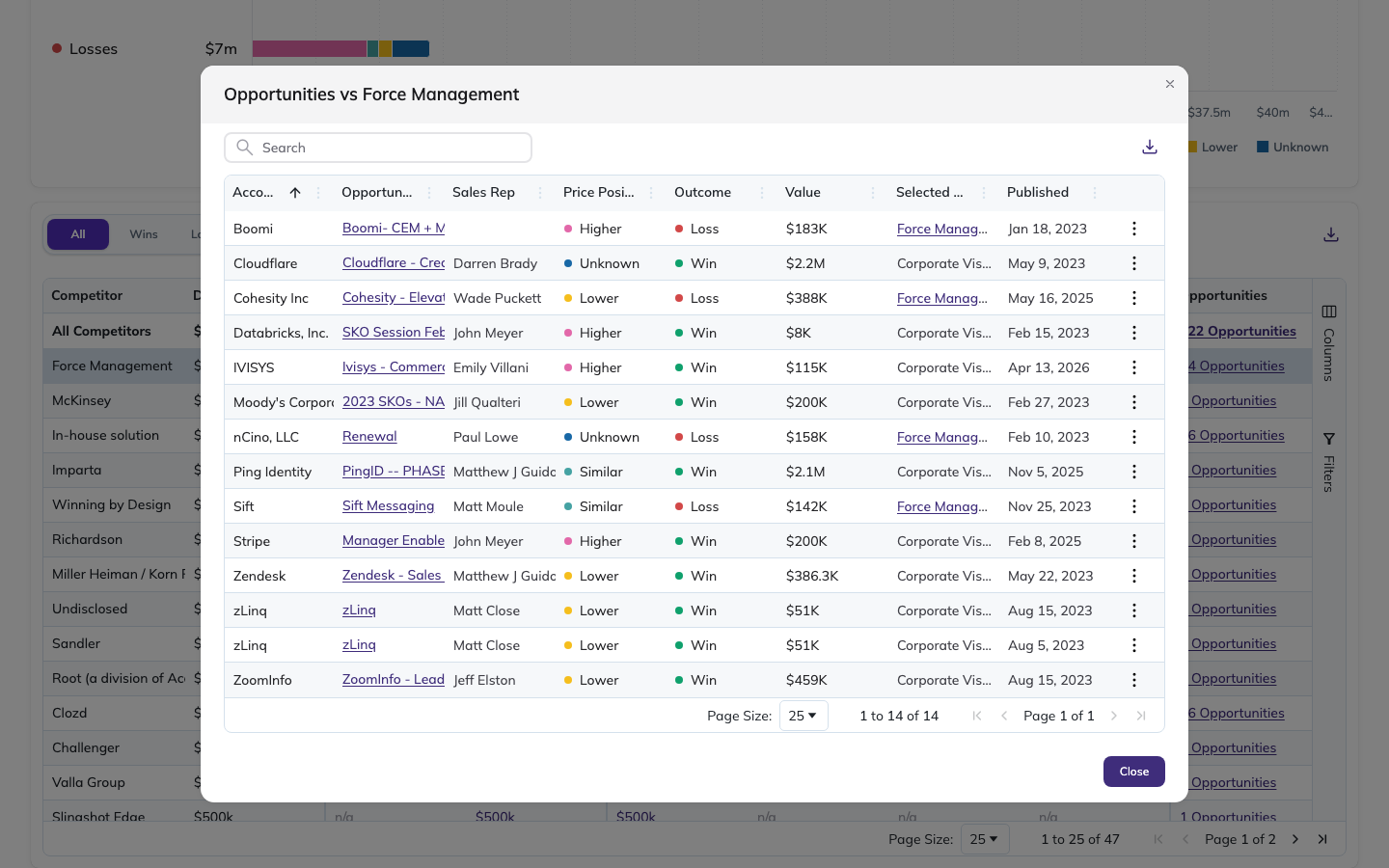This screenshot has height=868, width=1389.
Task: Click the purple Close button
Action: pos(1134,772)
